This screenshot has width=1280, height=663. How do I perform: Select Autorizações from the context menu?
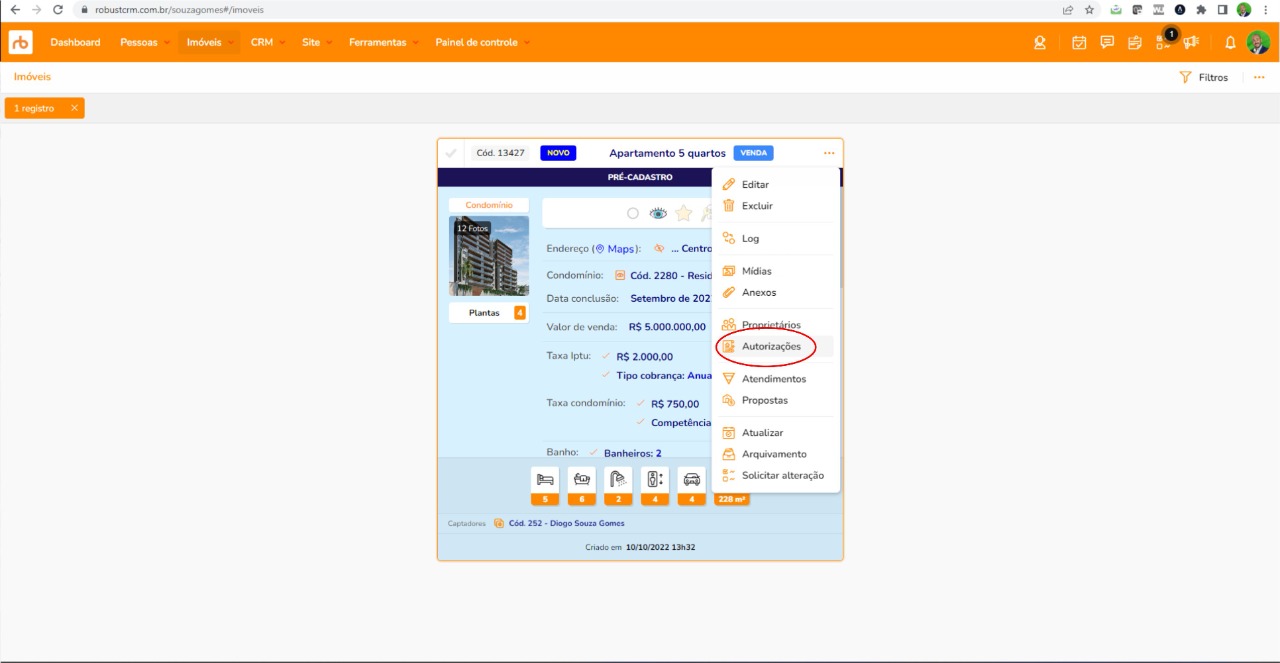pos(770,347)
